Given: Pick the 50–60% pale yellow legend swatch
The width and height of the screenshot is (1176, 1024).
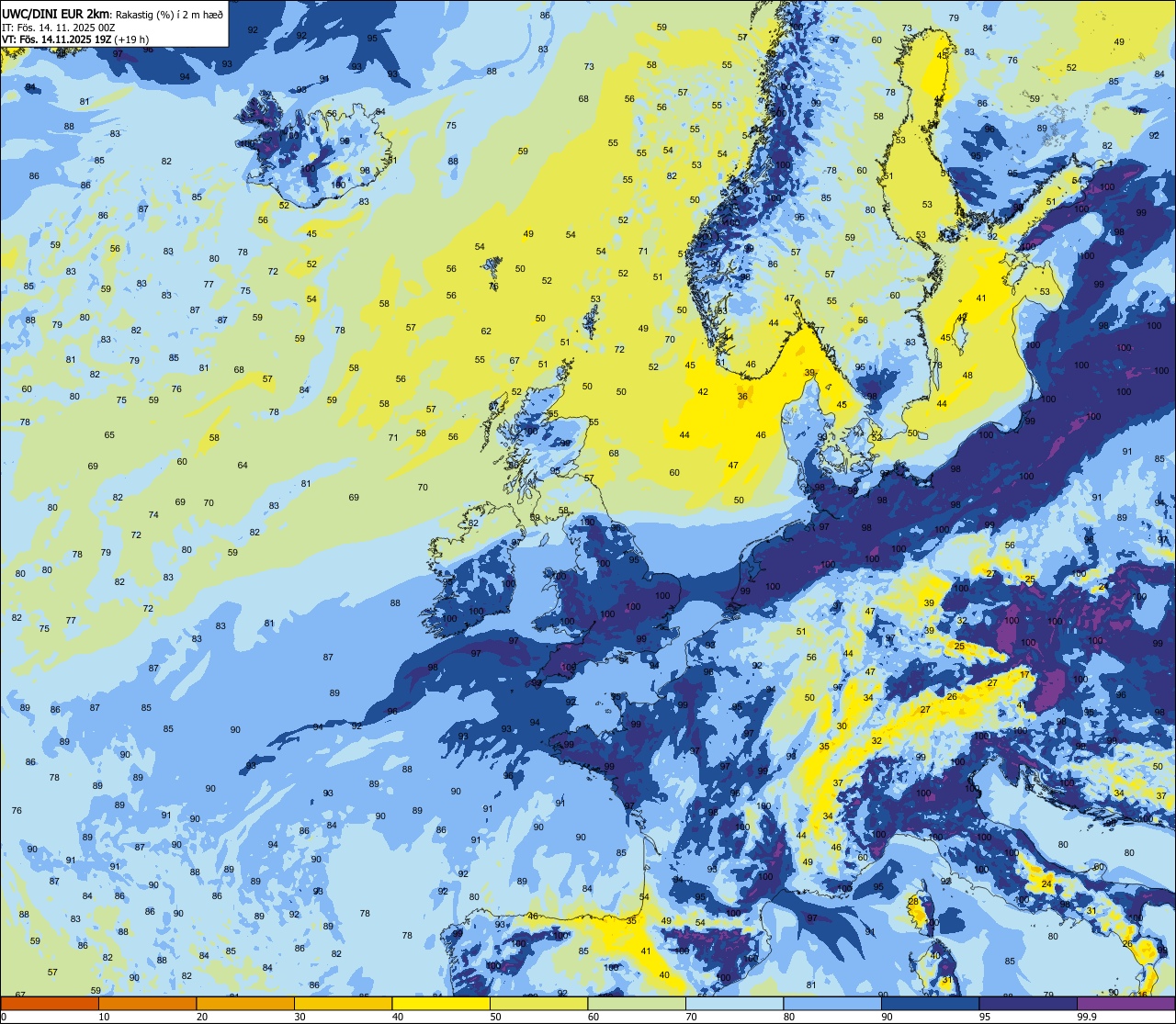Looking at the screenshot, I should coord(538,1003).
